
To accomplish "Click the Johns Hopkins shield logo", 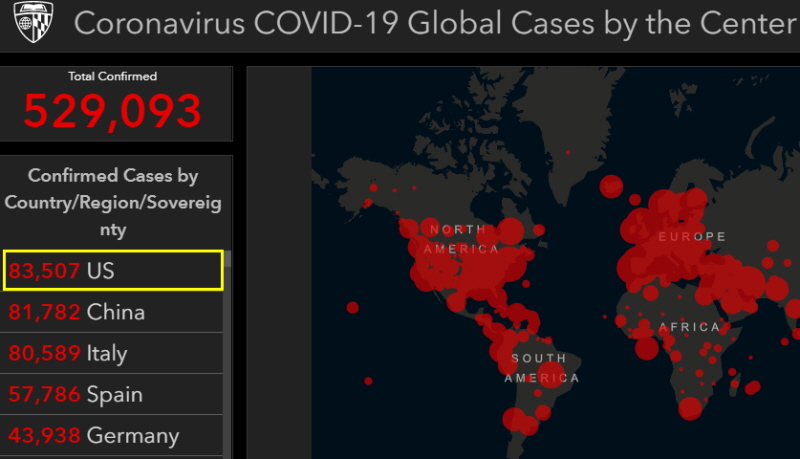I will (x=34, y=21).
